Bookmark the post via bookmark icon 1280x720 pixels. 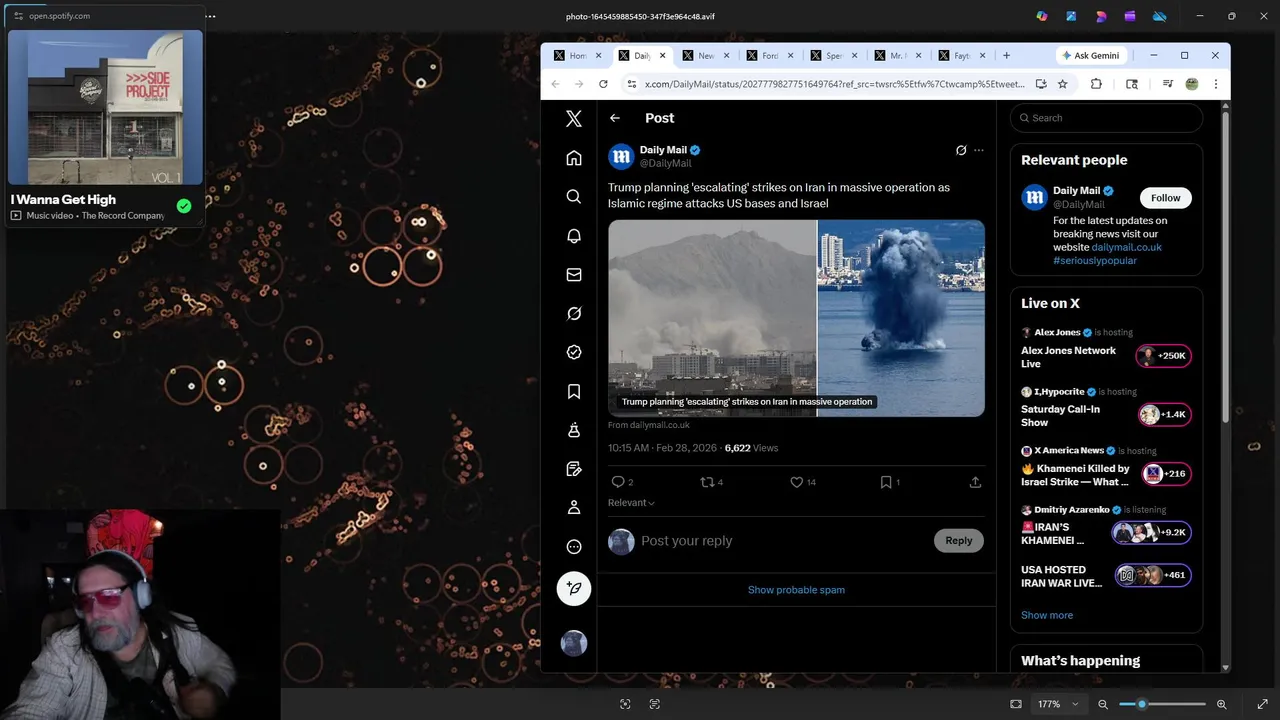tap(886, 482)
